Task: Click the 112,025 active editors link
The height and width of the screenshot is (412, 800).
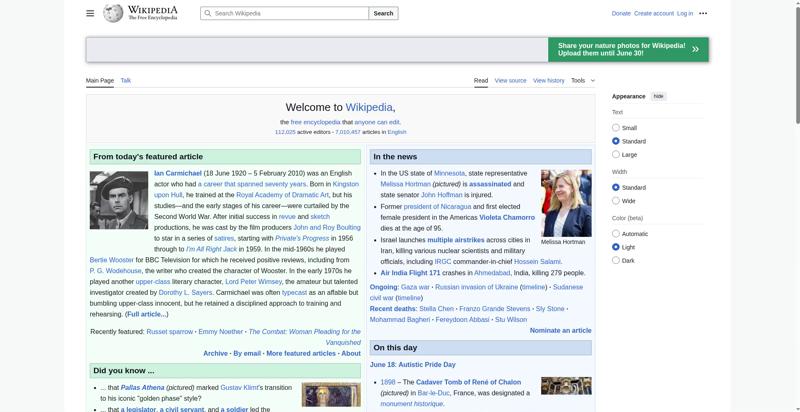Action: [x=285, y=132]
